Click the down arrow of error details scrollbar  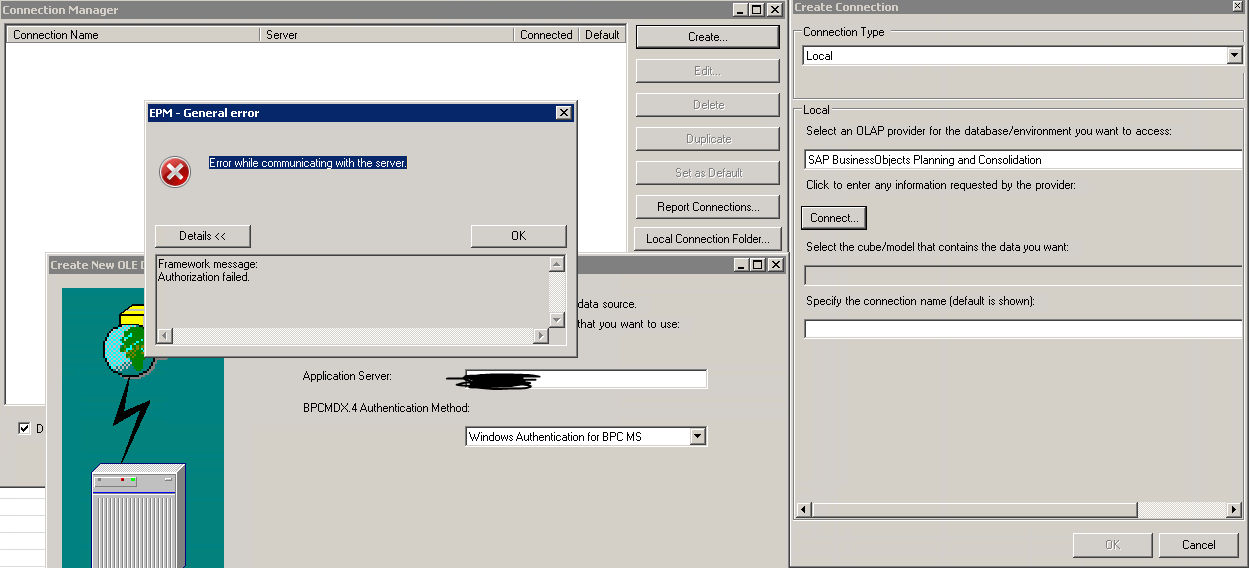tap(557, 319)
